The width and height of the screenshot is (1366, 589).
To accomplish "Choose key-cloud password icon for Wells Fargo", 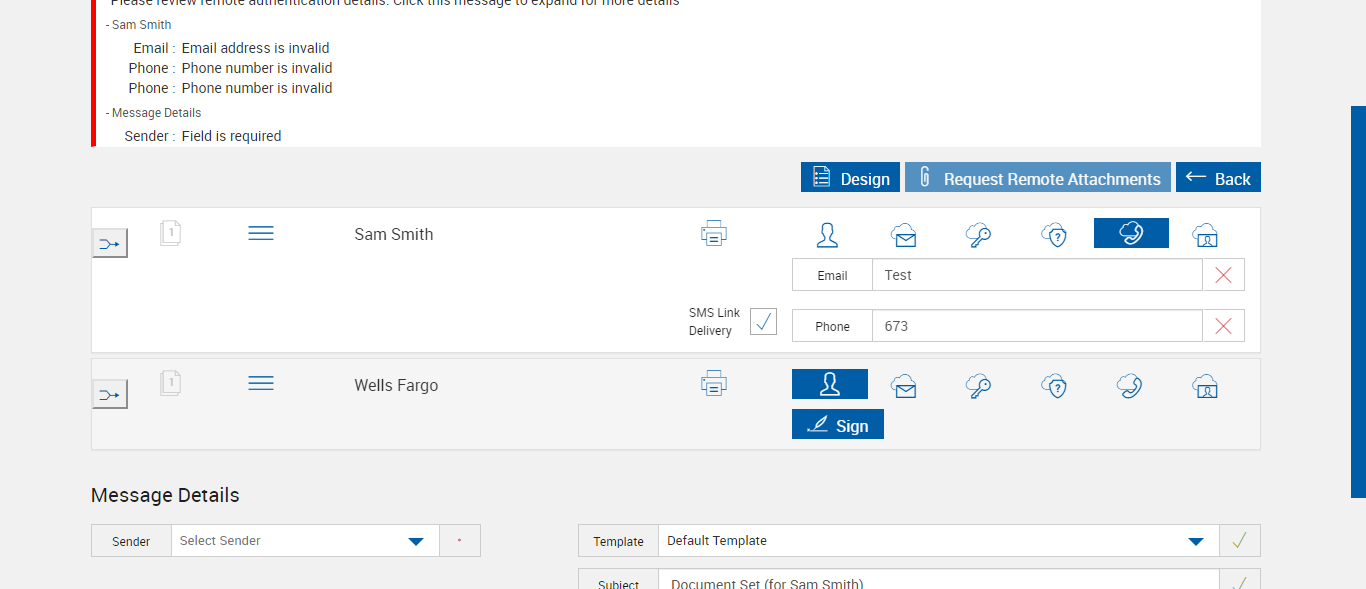I will 978,386.
